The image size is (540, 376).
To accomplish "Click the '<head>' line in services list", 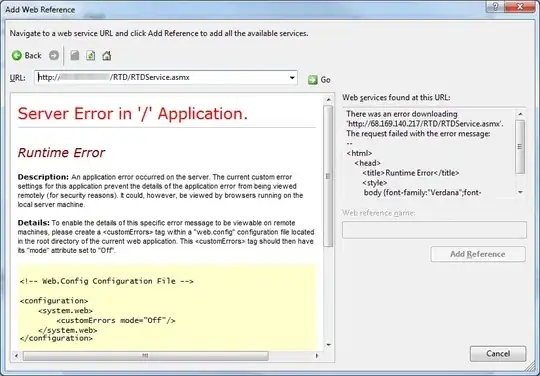I will pyautogui.click(x=367, y=163).
